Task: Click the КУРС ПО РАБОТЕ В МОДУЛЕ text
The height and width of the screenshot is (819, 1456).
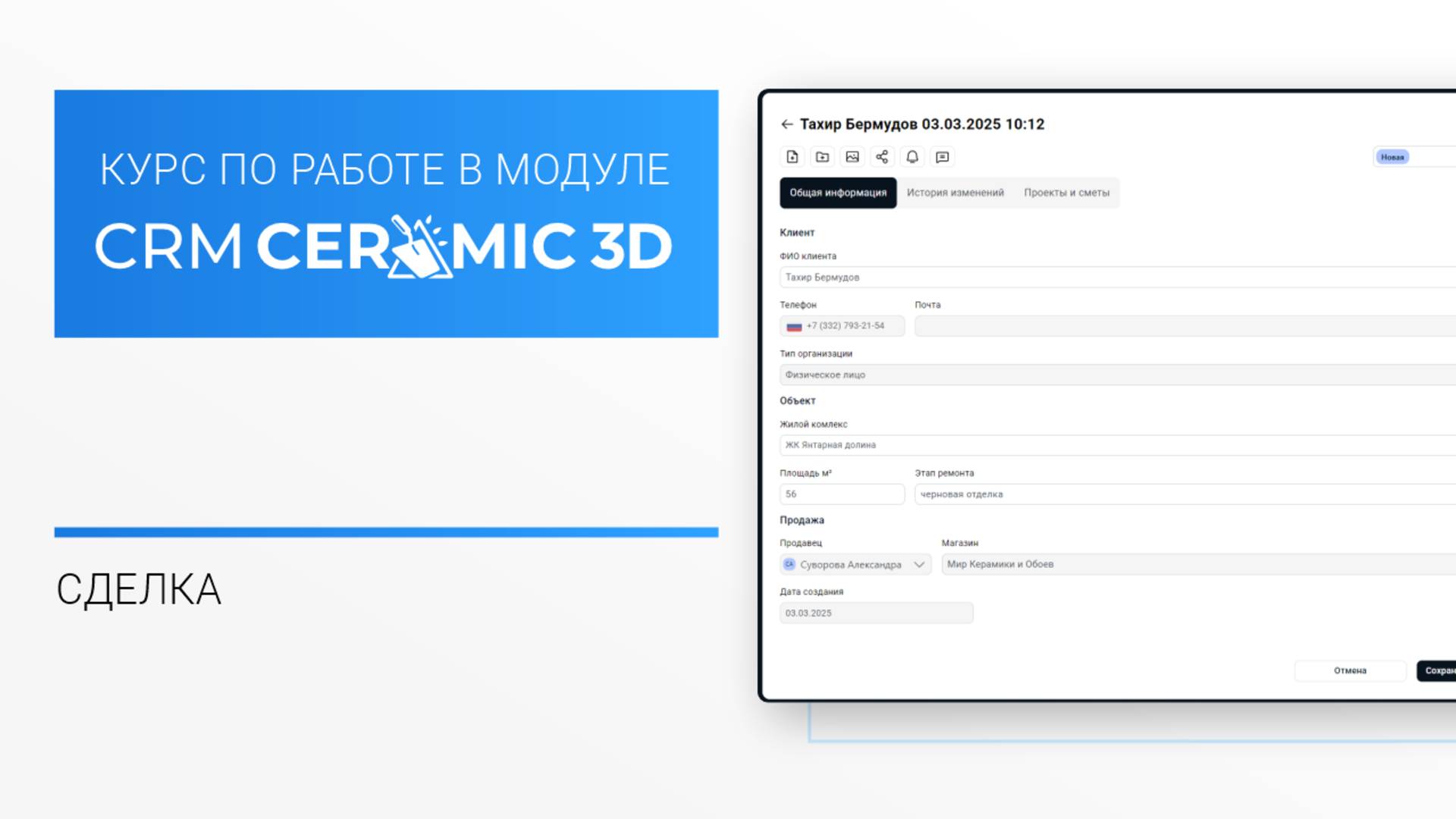Action: tap(384, 169)
